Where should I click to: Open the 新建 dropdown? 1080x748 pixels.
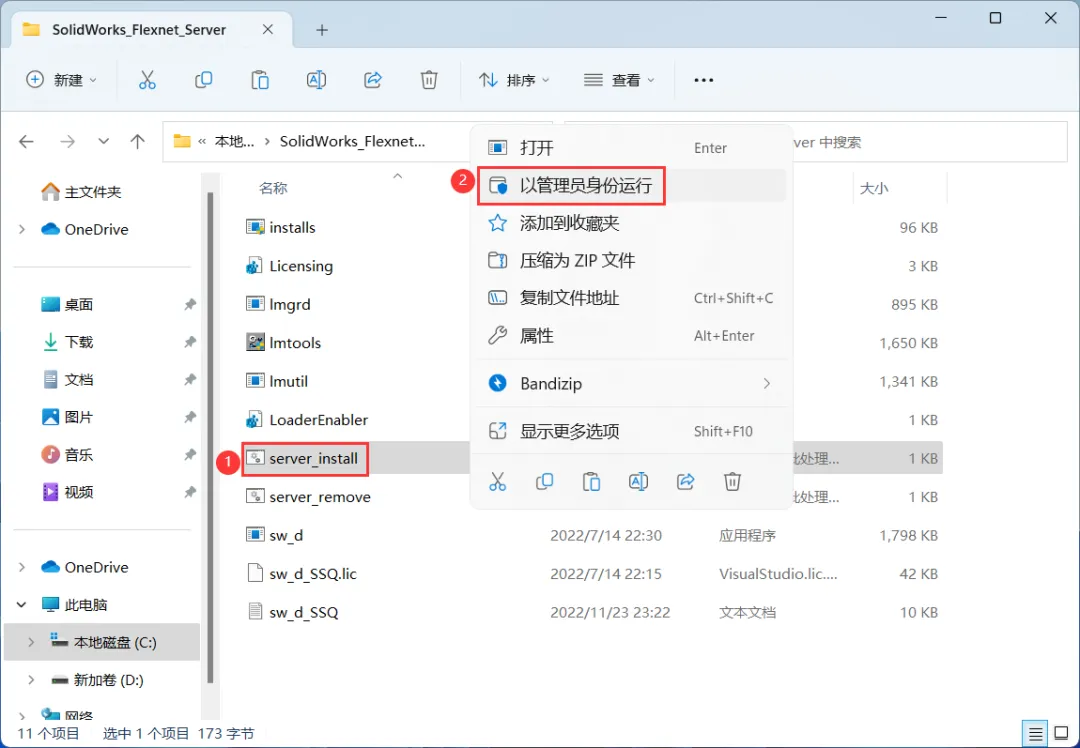pyautogui.click(x=61, y=80)
